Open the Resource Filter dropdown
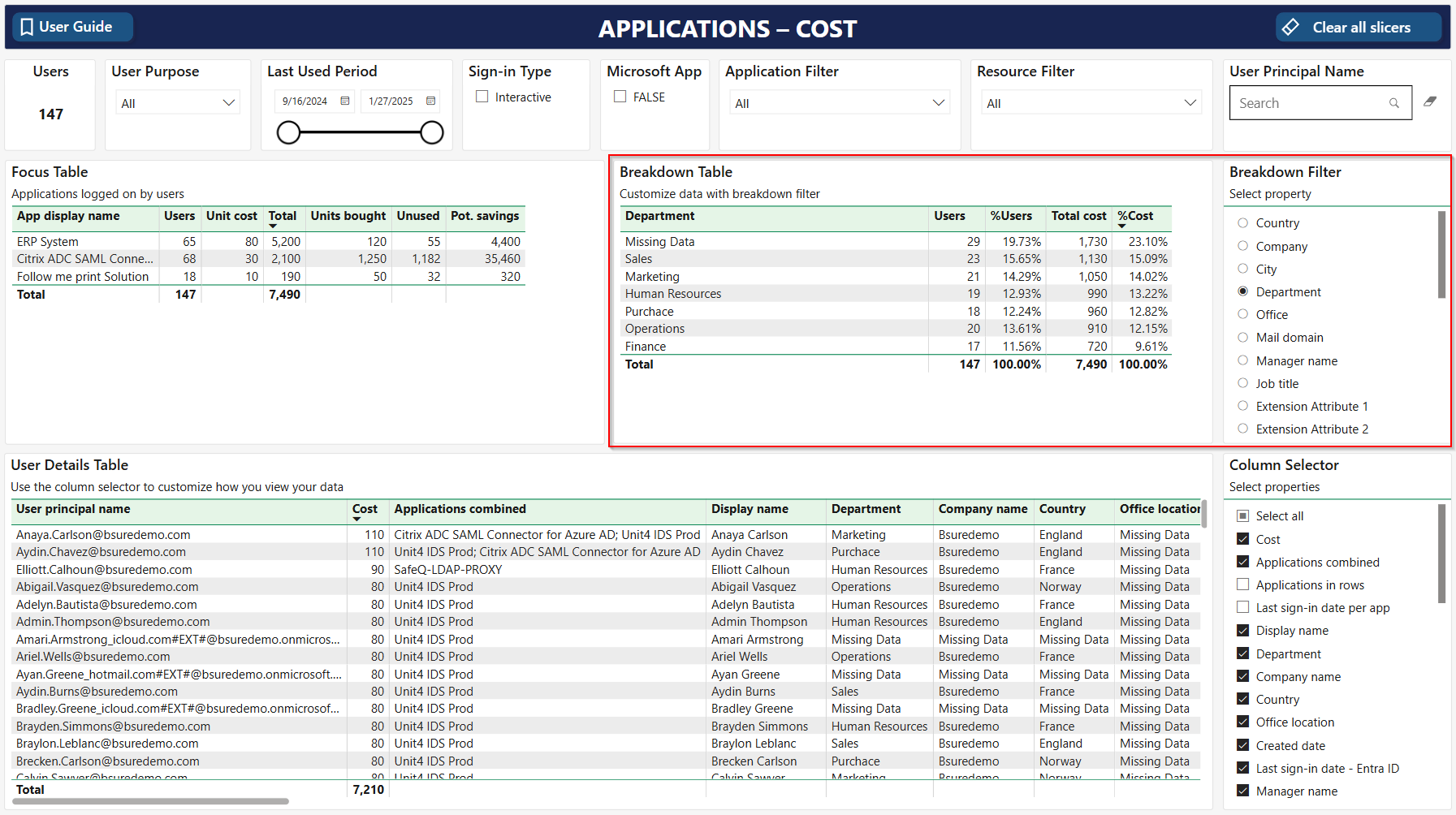Screen dimensions: 1456x815 pos(1190,103)
